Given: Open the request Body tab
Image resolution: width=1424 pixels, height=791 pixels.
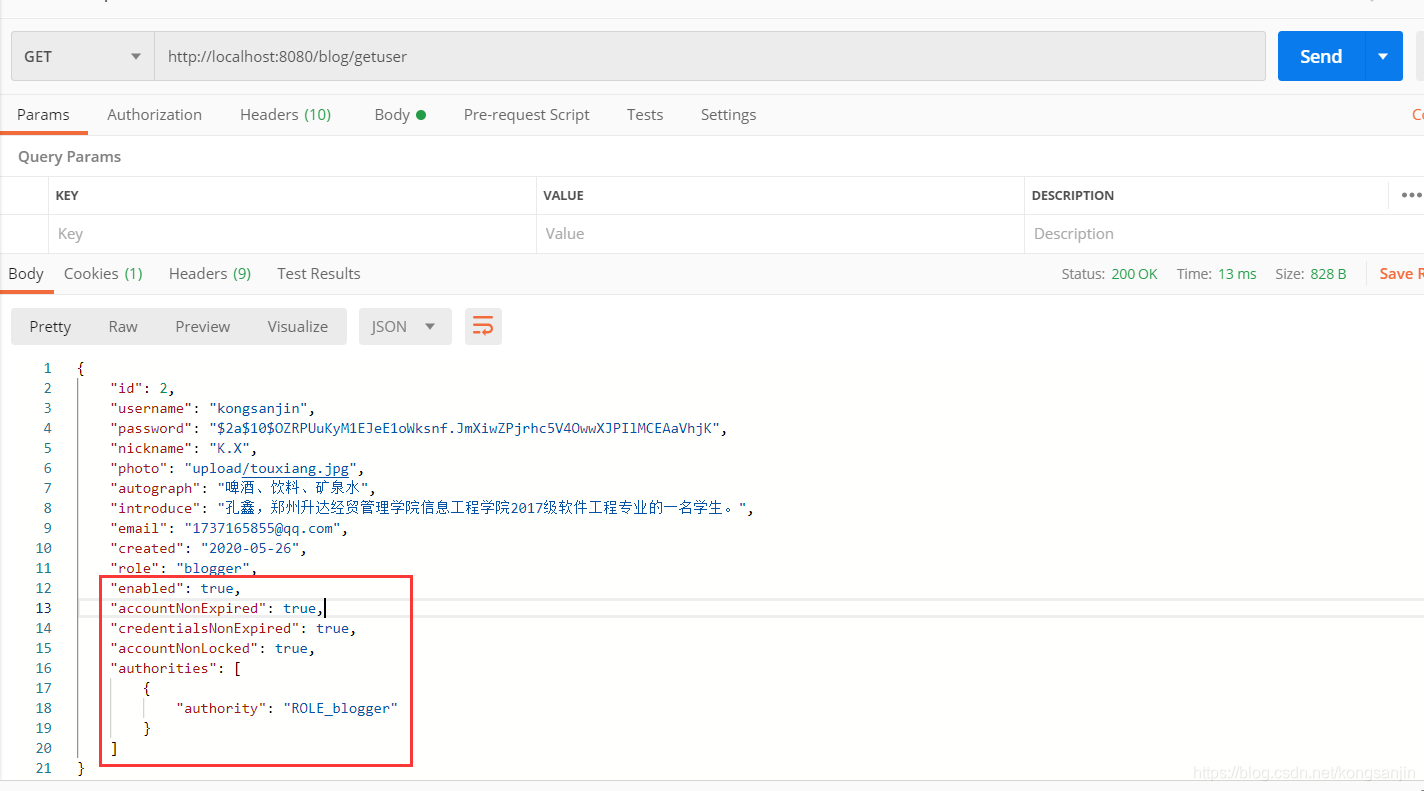Looking at the screenshot, I should point(400,115).
